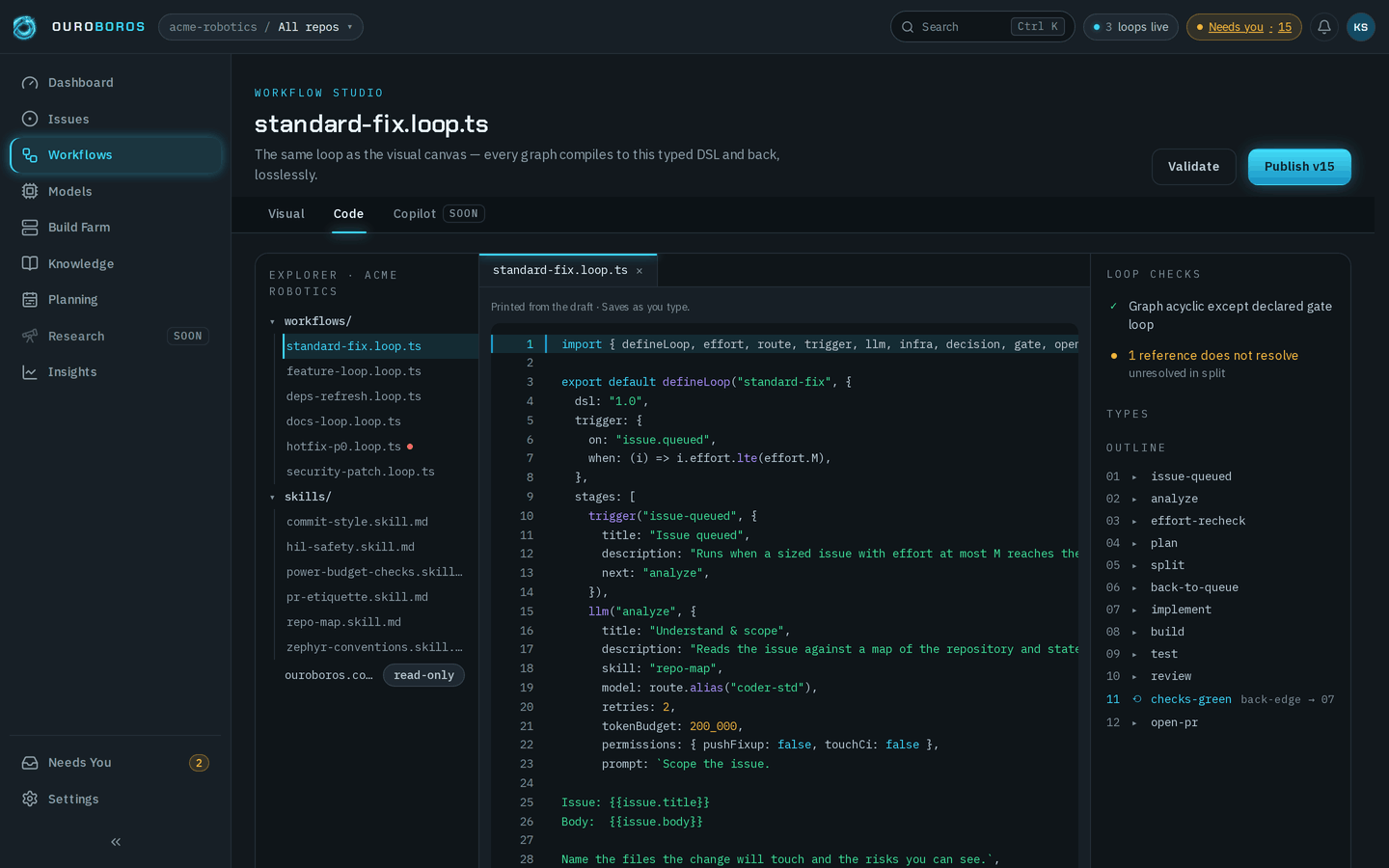Open Planning calendar icon
This screenshot has height=868, width=1389.
[x=30, y=300]
